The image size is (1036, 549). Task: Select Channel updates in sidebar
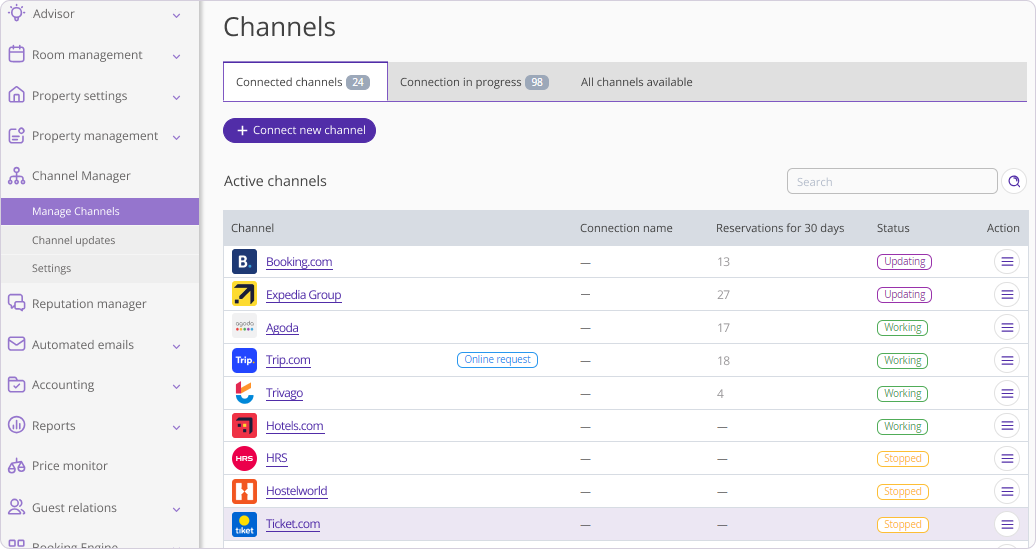tap(73, 240)
